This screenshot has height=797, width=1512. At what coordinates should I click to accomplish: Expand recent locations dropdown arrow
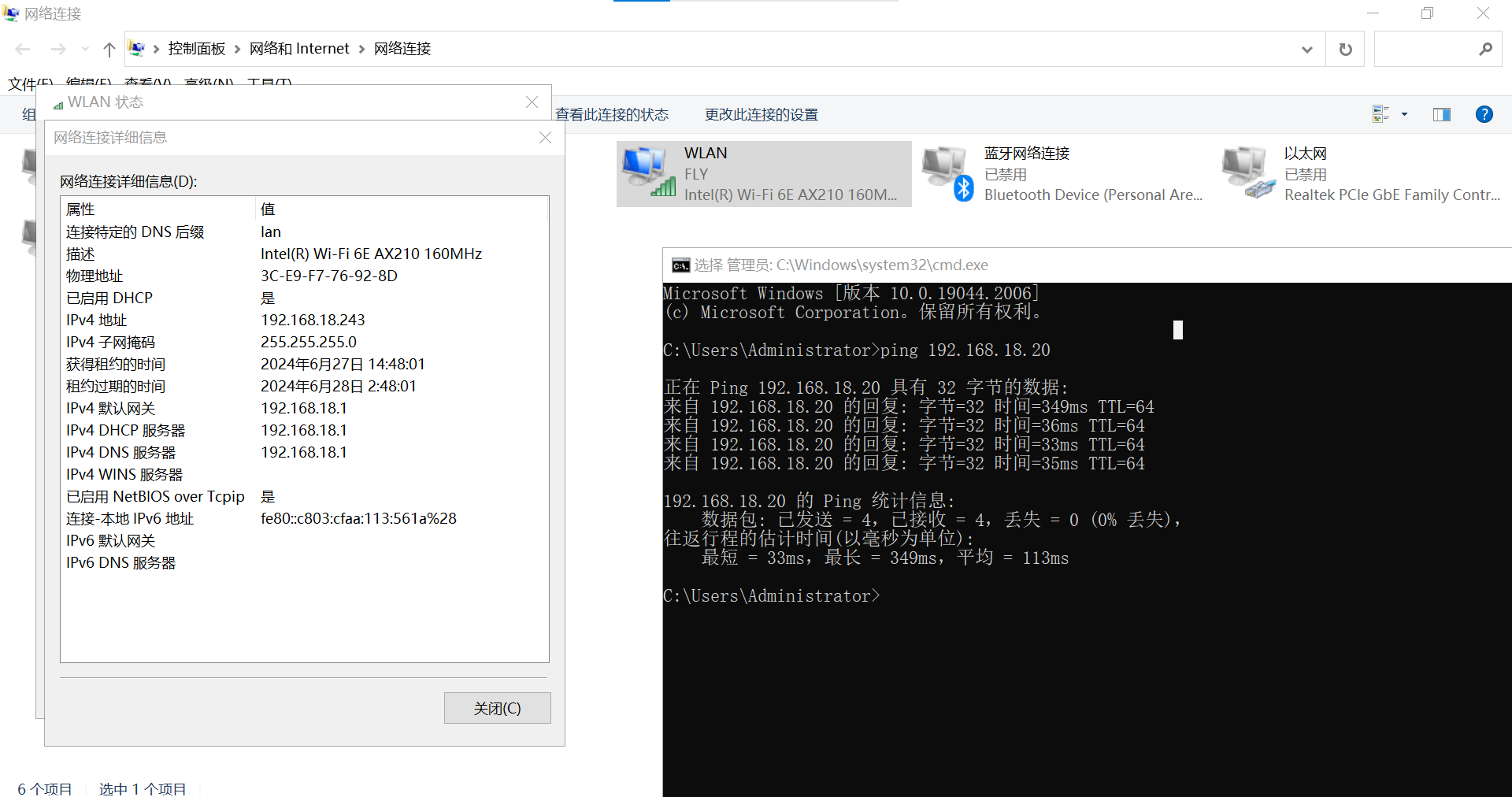[85, 50]
